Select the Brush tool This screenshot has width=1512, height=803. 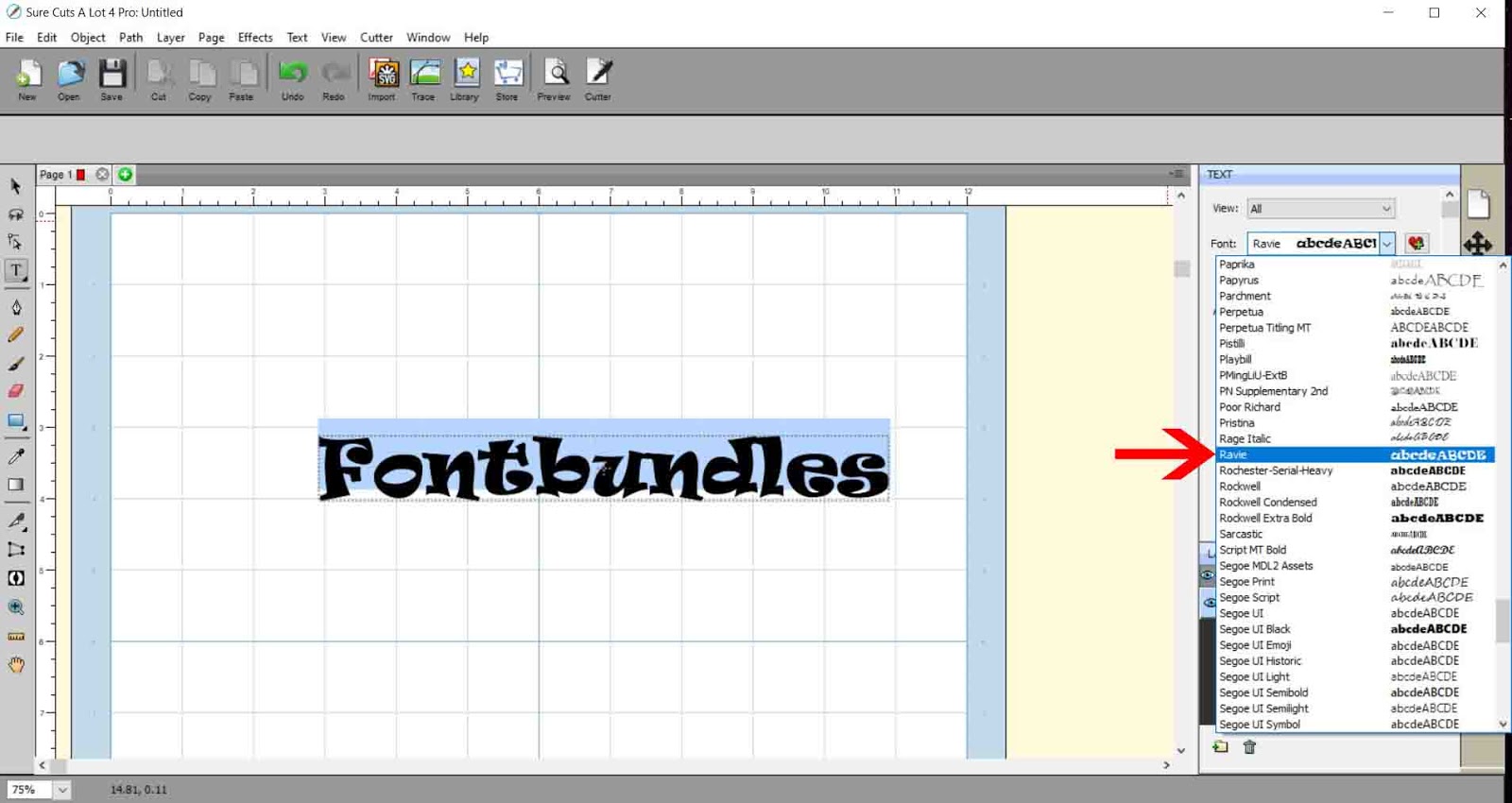click(x=16, y=363)
